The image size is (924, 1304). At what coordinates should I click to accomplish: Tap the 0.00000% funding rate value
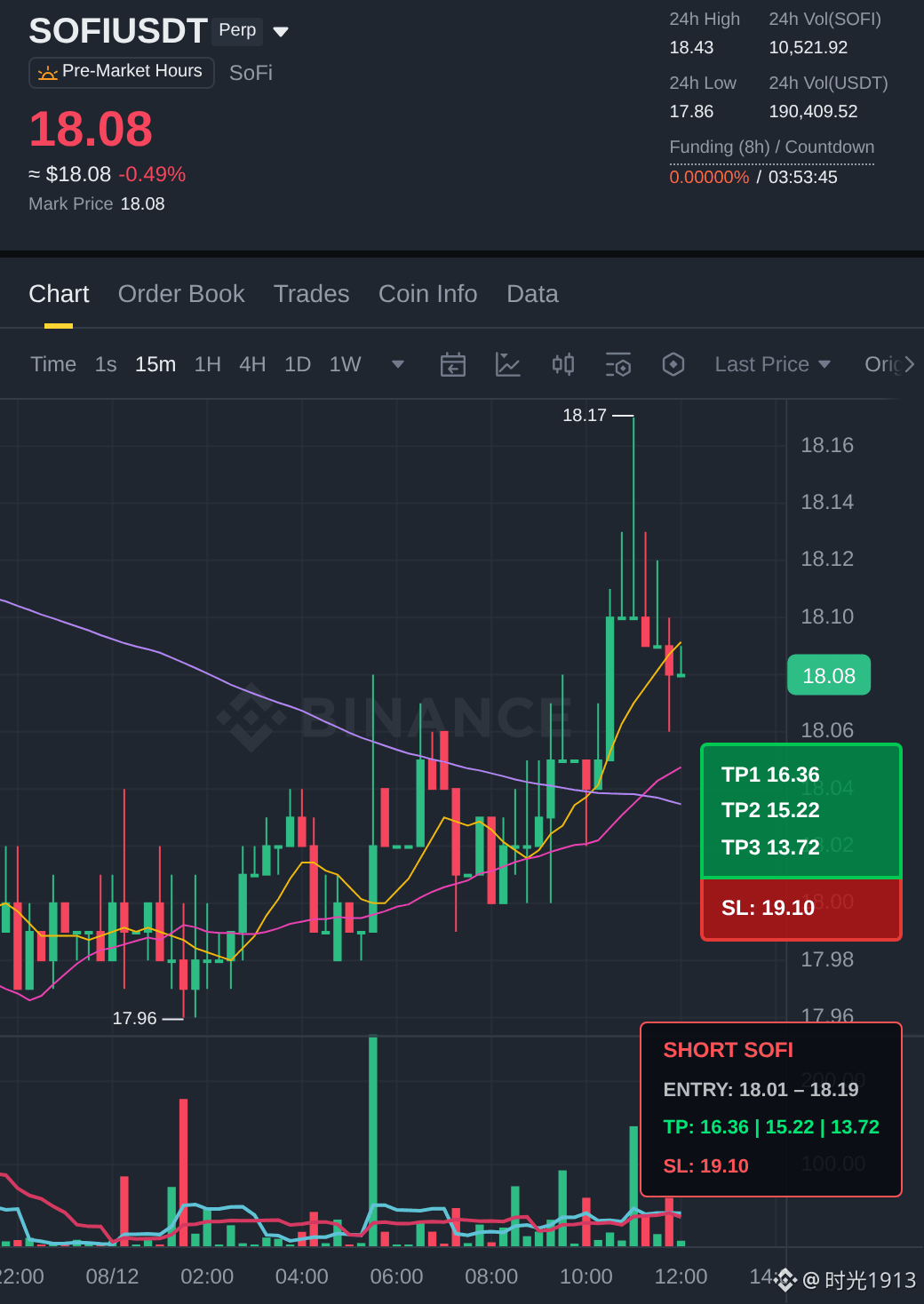709,177
